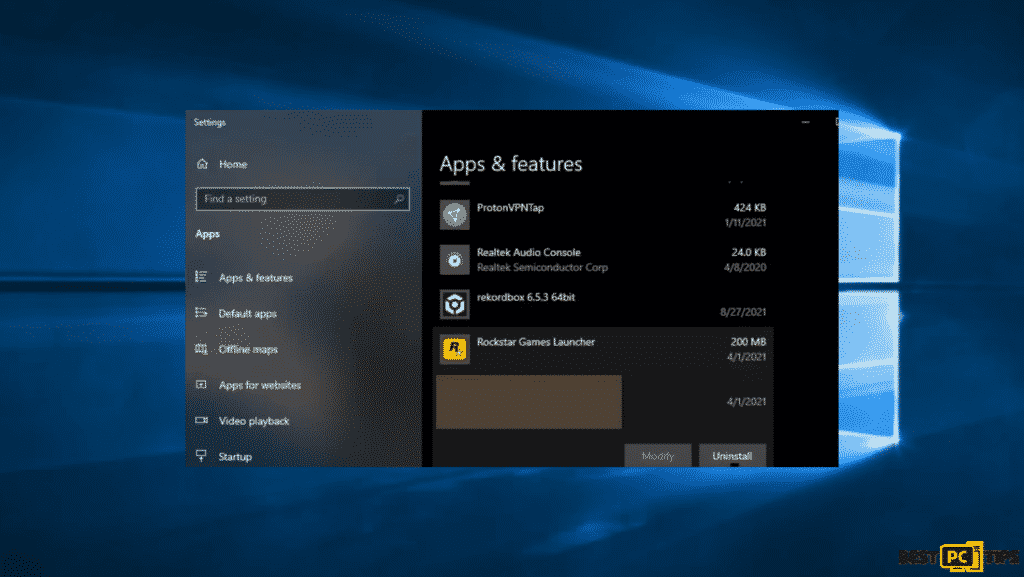
Task: Click the Home icon in Settings sidebar
Action: [x=202, y=164]
